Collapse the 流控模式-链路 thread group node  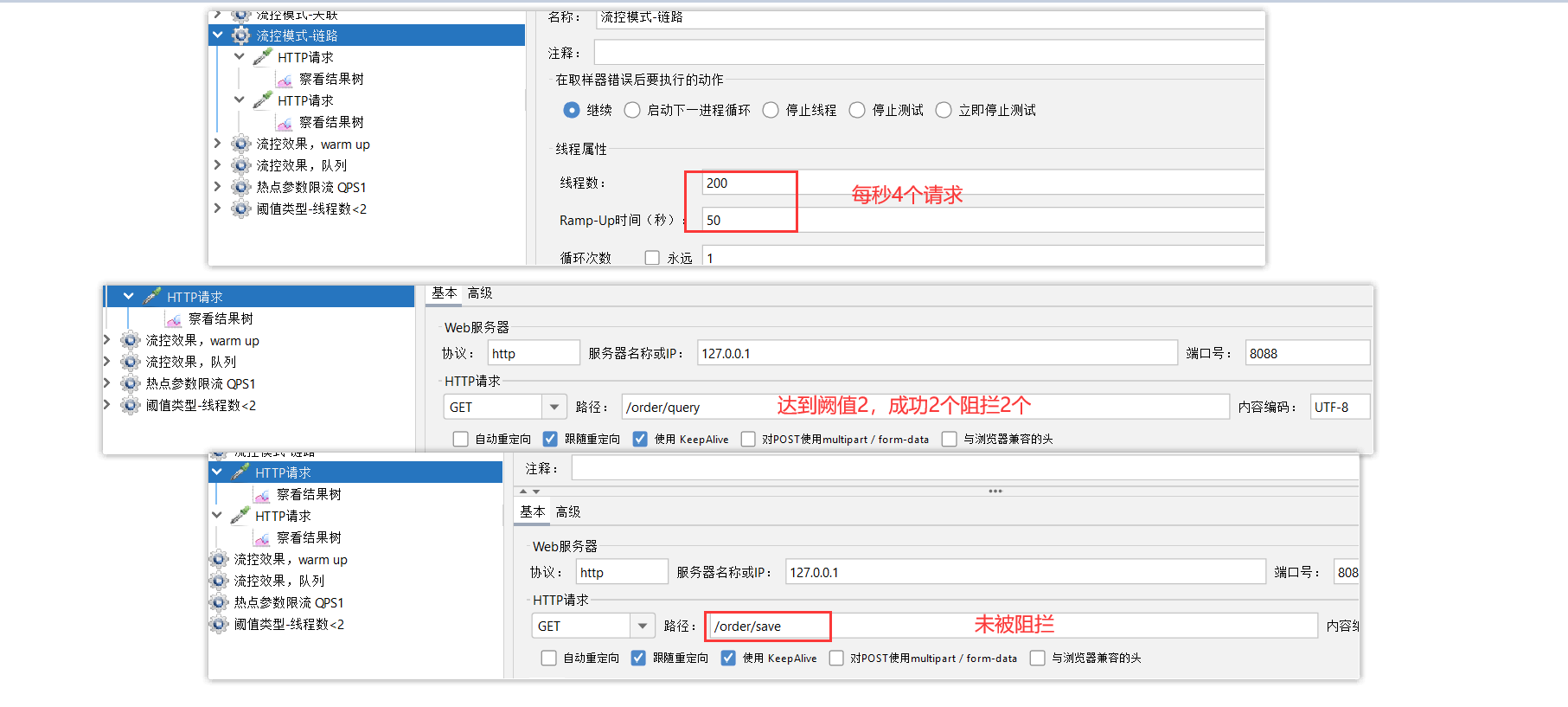218,35
